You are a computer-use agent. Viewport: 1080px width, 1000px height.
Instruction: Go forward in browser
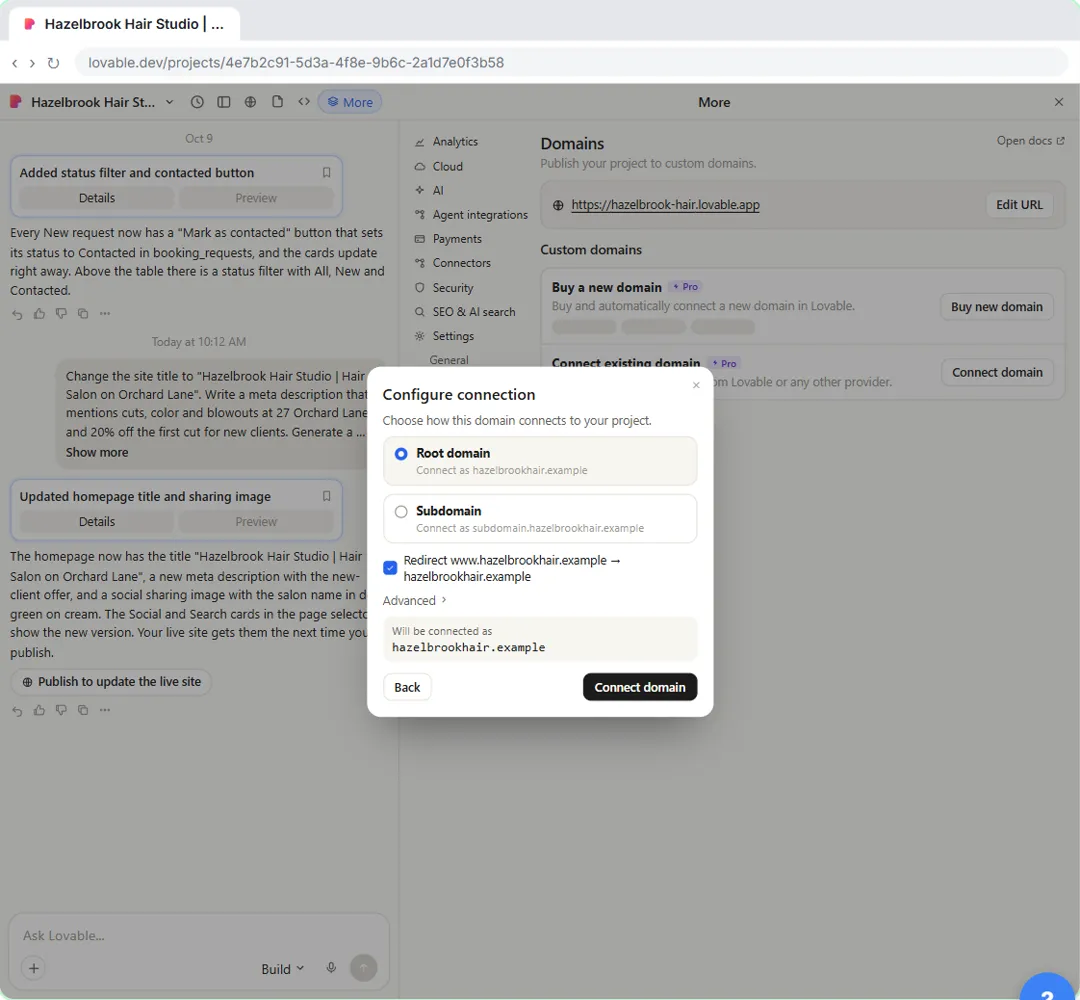[32, 63]
